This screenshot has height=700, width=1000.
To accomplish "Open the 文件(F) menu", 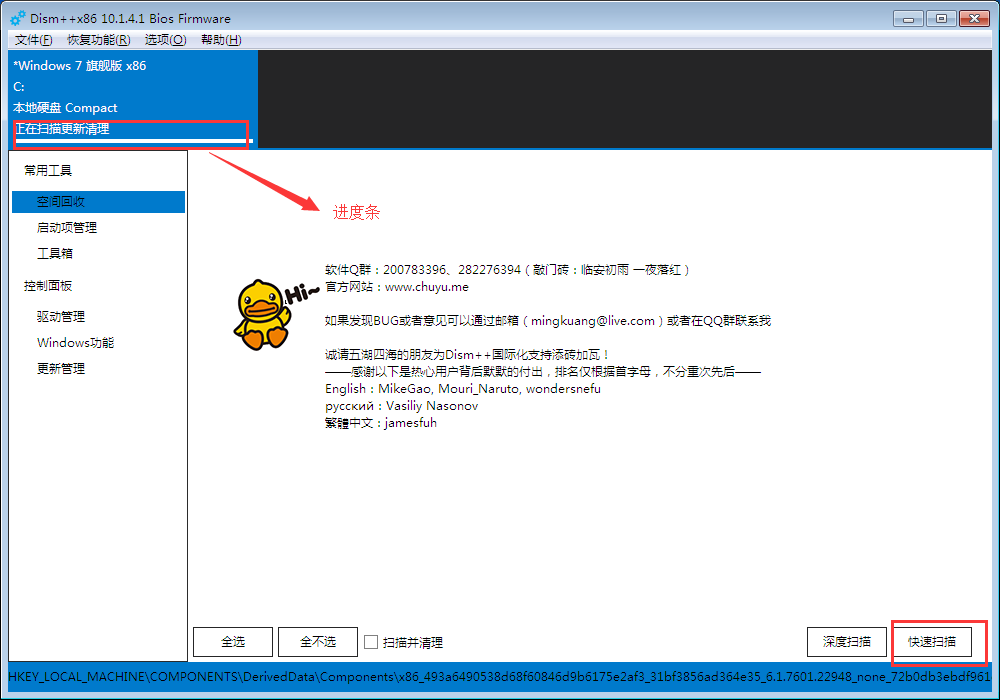I will tap(34, 40).
